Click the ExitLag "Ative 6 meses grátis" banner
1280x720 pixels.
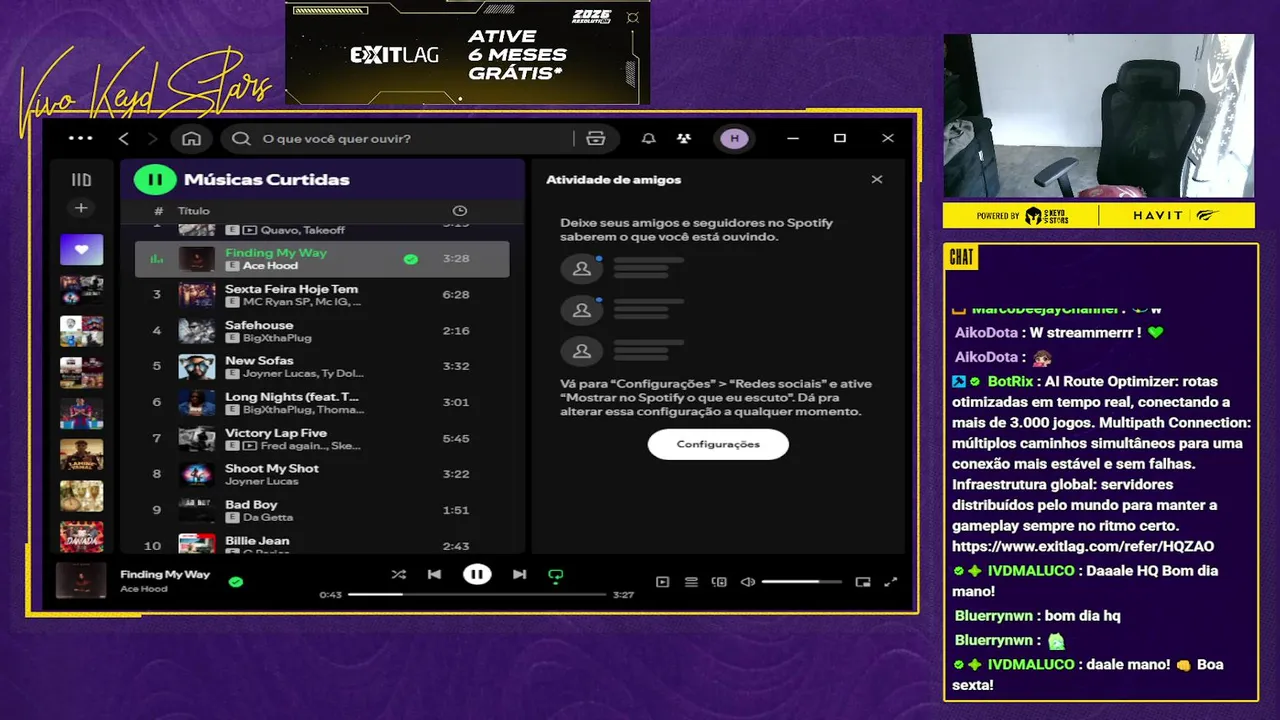468,52
